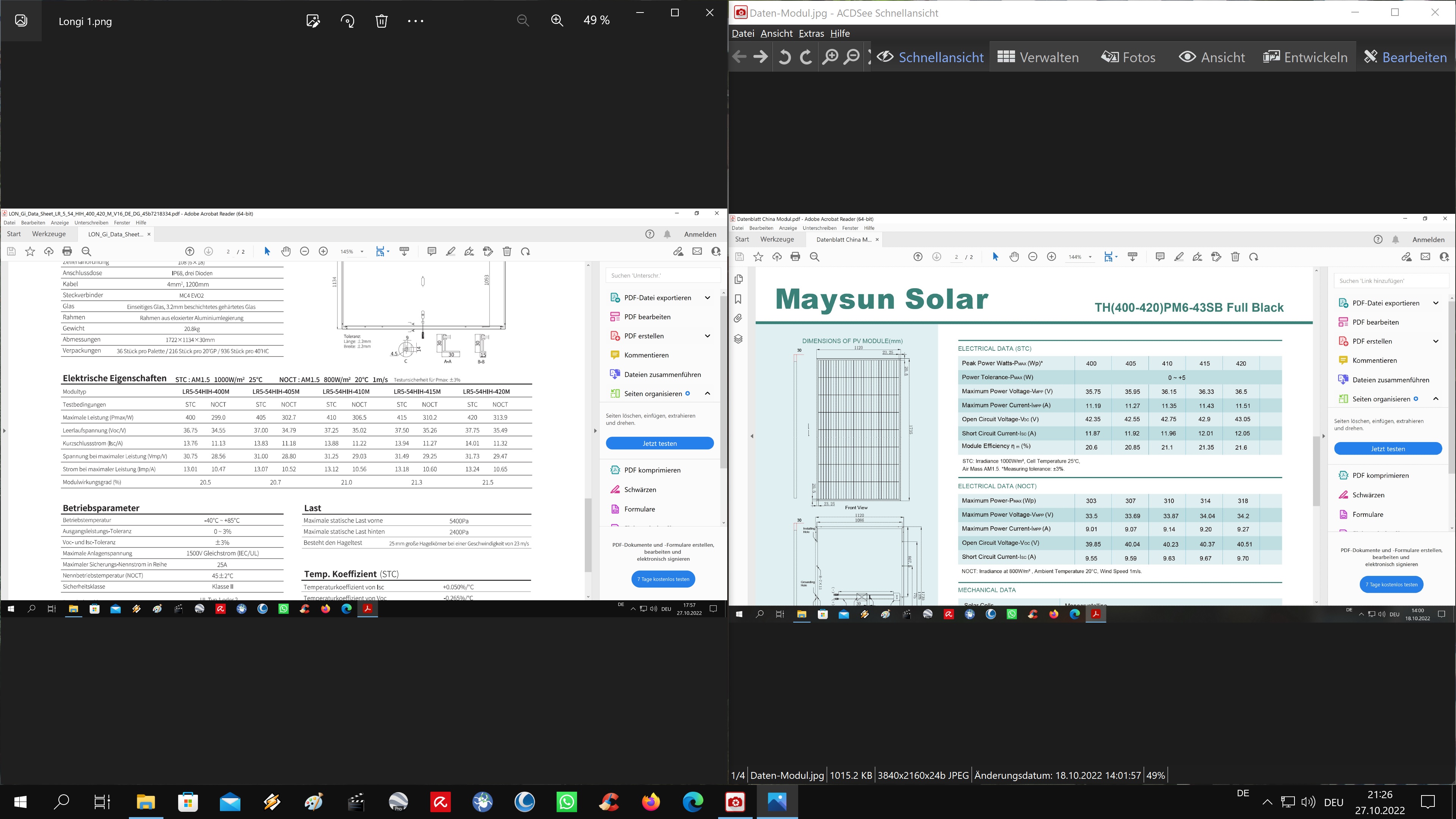This screenshot has width=1456, height=819.
Task: Delete Longi 1.png with the trash icon
Action: [381, 21]
